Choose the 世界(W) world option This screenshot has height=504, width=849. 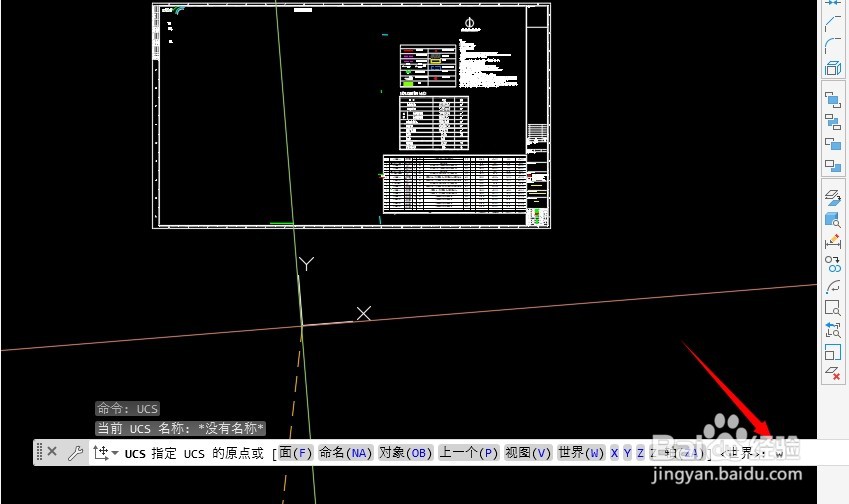581,453
